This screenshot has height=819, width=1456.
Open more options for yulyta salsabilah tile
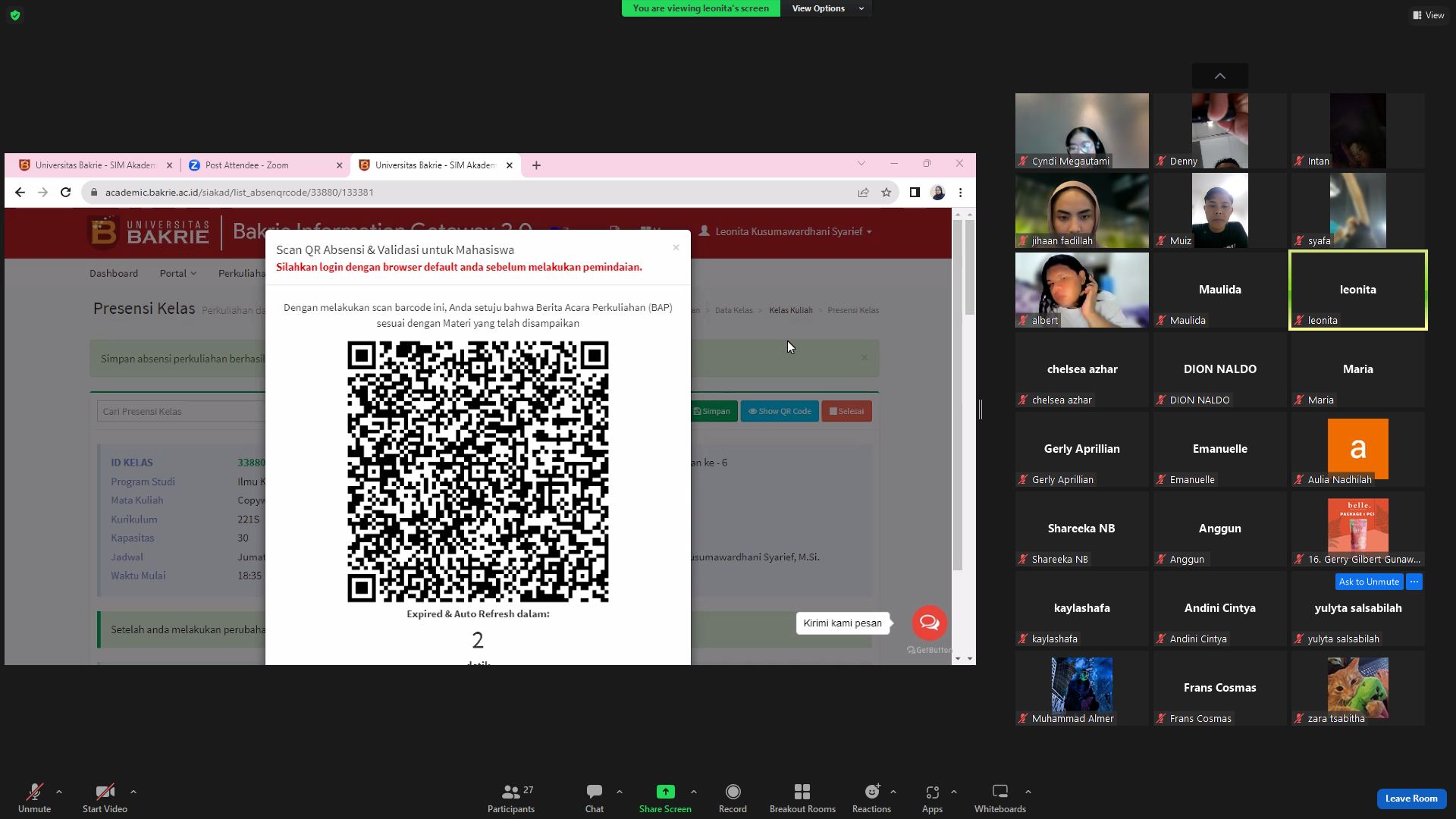click(x=1414, y=582)
